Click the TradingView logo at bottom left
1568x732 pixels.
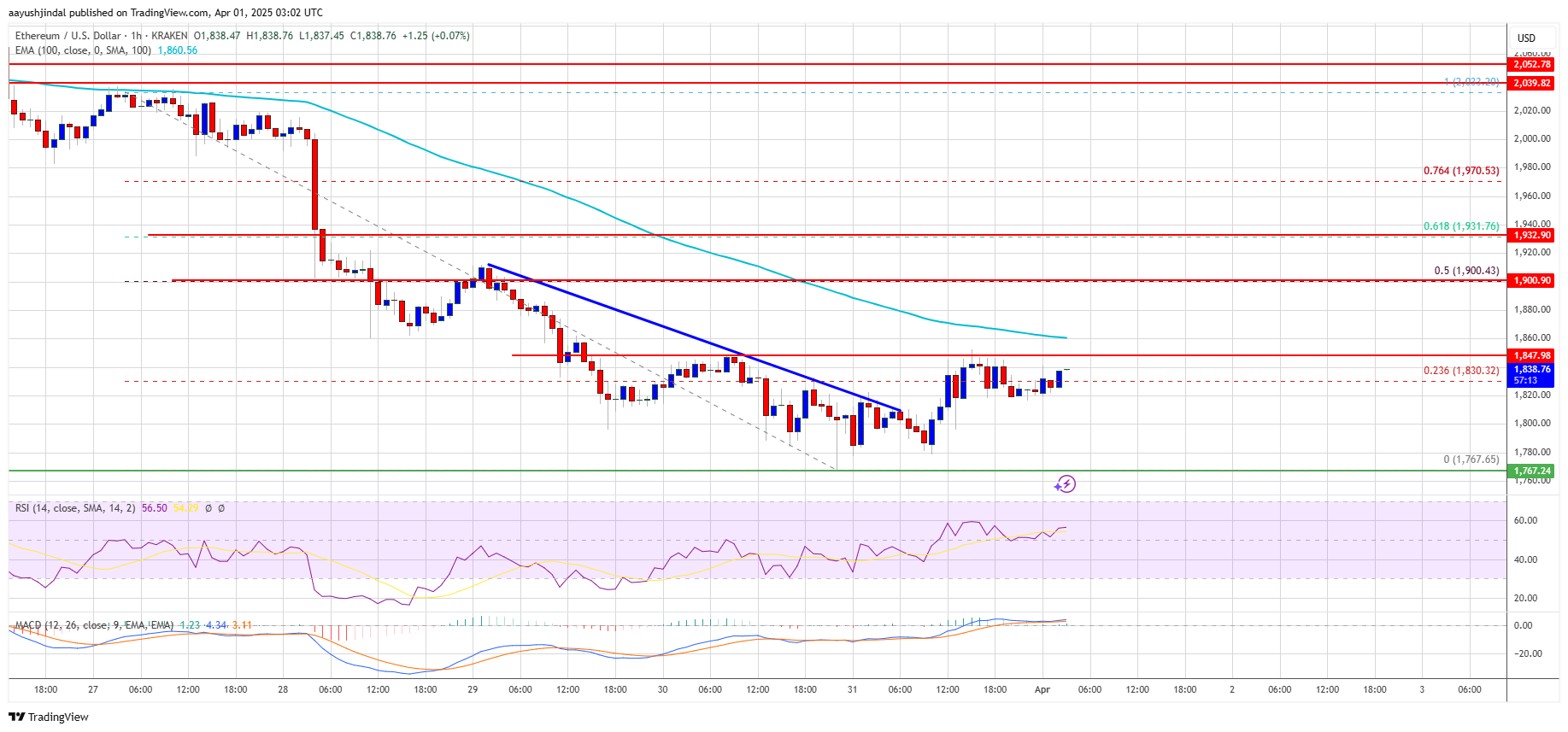[x=50, y=717]
